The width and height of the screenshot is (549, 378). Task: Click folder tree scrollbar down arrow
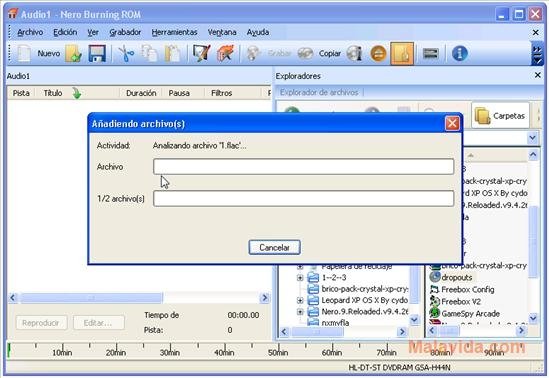[414, 320]
